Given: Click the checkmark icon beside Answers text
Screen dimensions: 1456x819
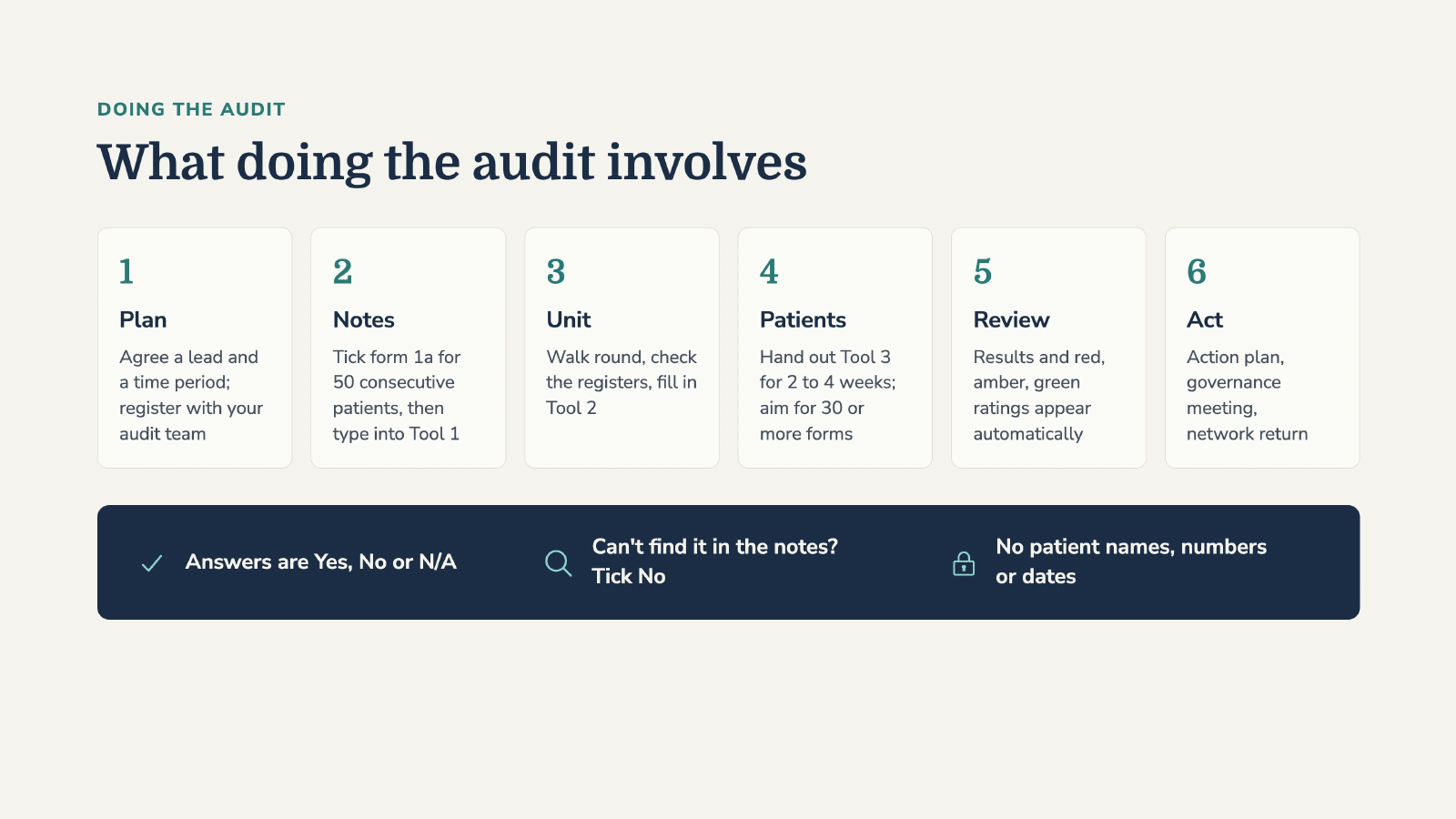Looking at the screenshot, I should (152, 563).
